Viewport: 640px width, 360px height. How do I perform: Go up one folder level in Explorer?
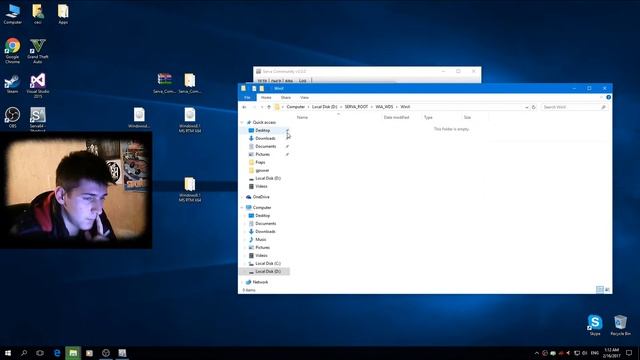(269, 107)
